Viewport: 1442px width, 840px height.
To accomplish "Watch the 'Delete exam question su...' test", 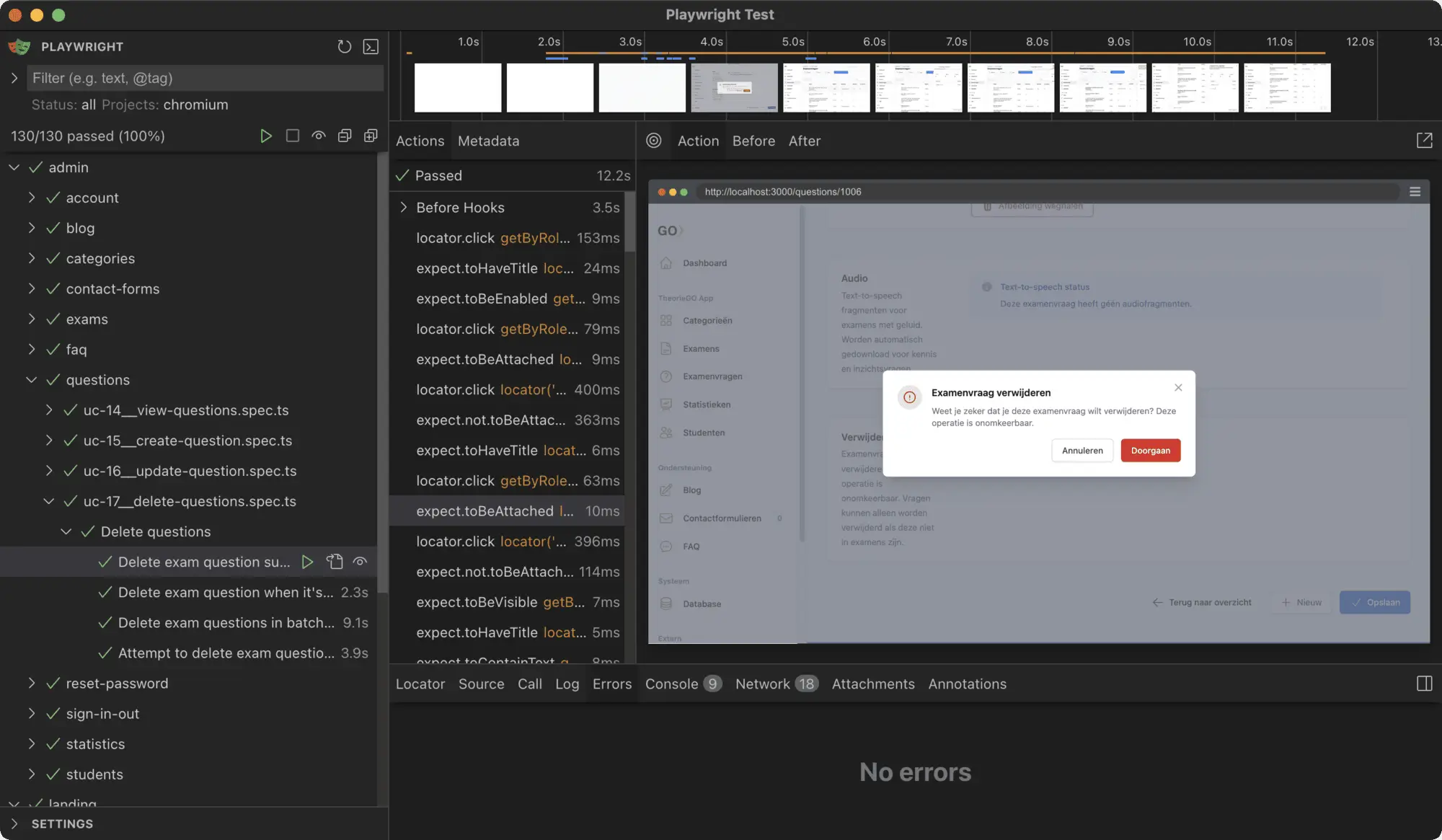I will pyautogui.click(x=360, y=562).
